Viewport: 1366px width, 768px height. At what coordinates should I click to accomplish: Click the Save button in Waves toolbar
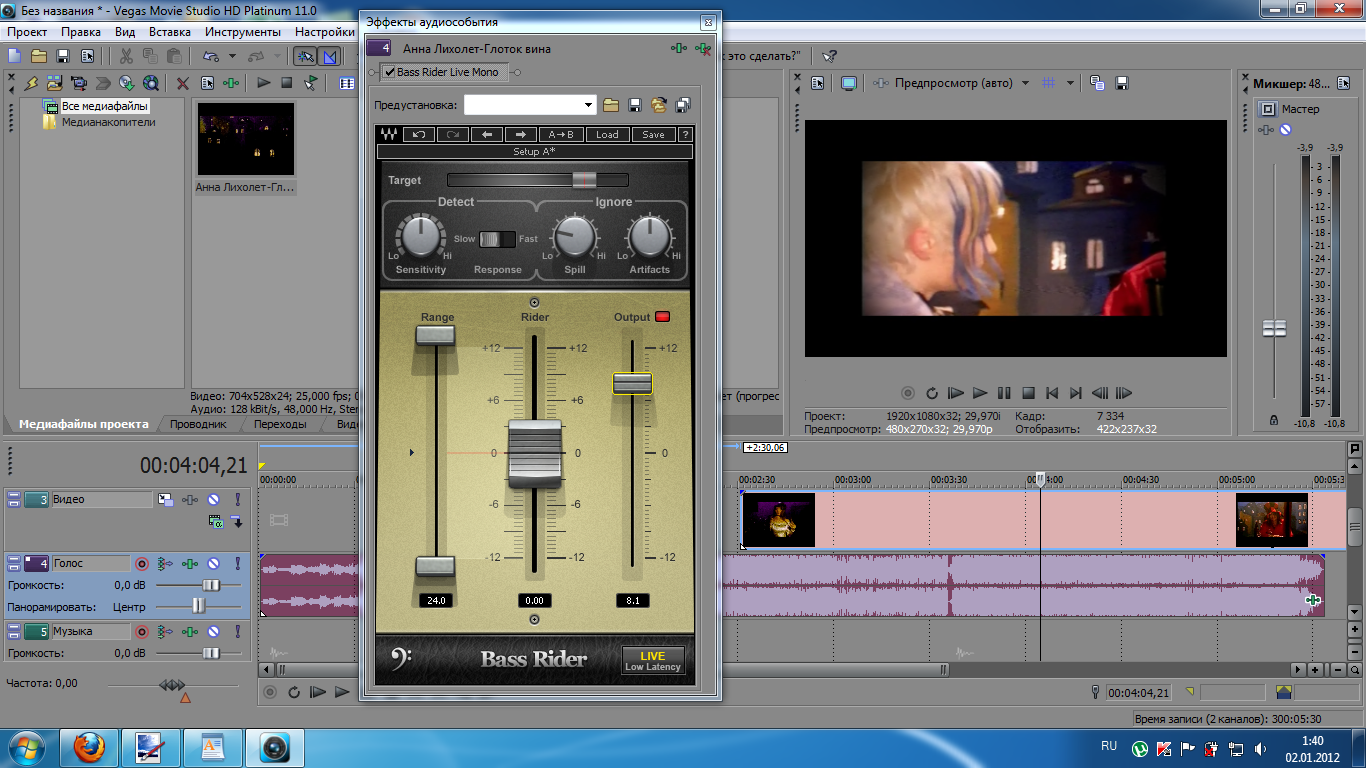[x=653, y=135]
